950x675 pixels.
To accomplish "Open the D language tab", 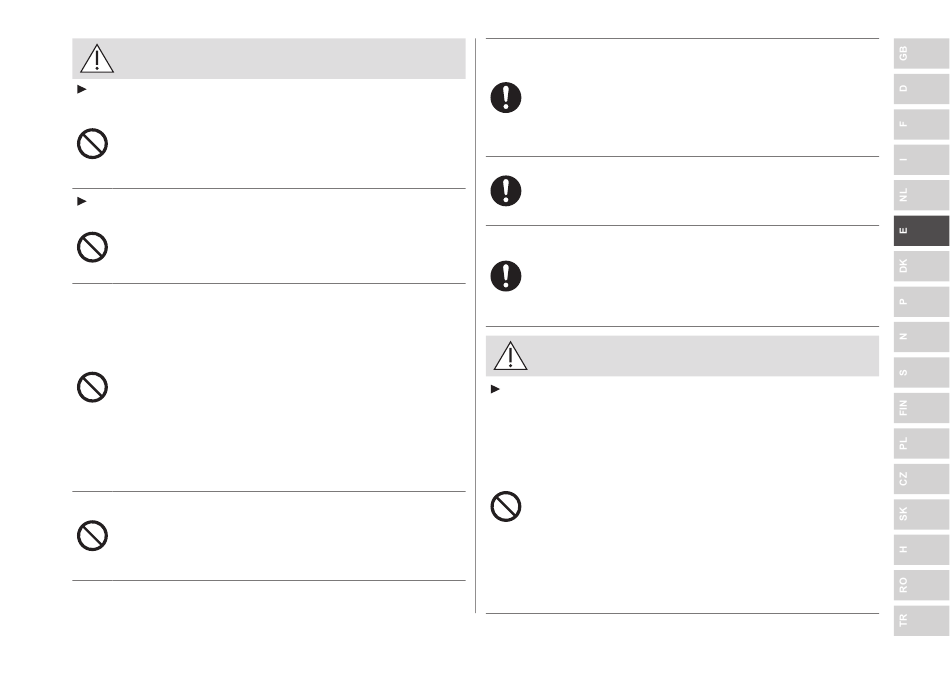I will [921, 88].
